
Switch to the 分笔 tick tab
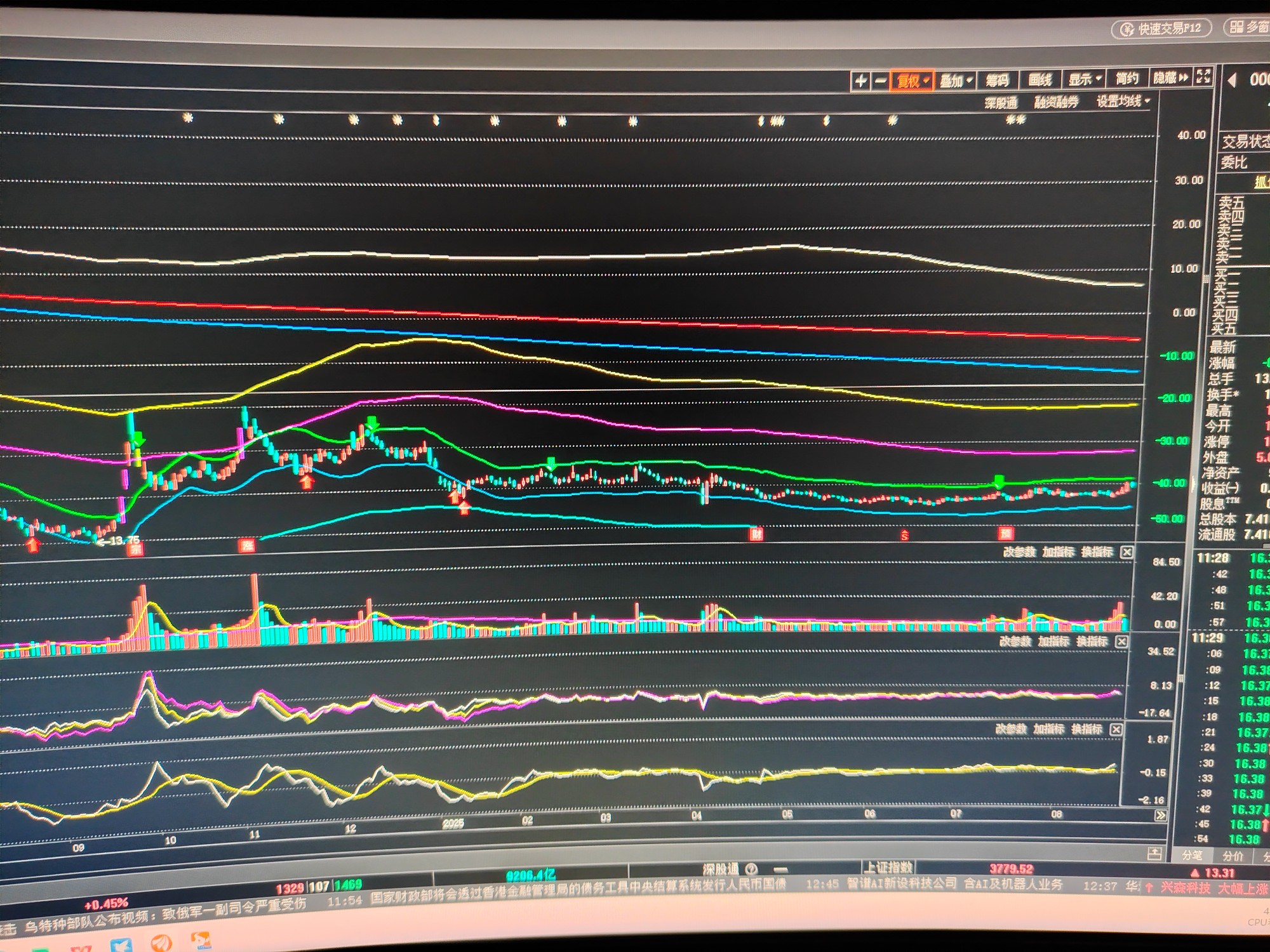coord(1192,856)
